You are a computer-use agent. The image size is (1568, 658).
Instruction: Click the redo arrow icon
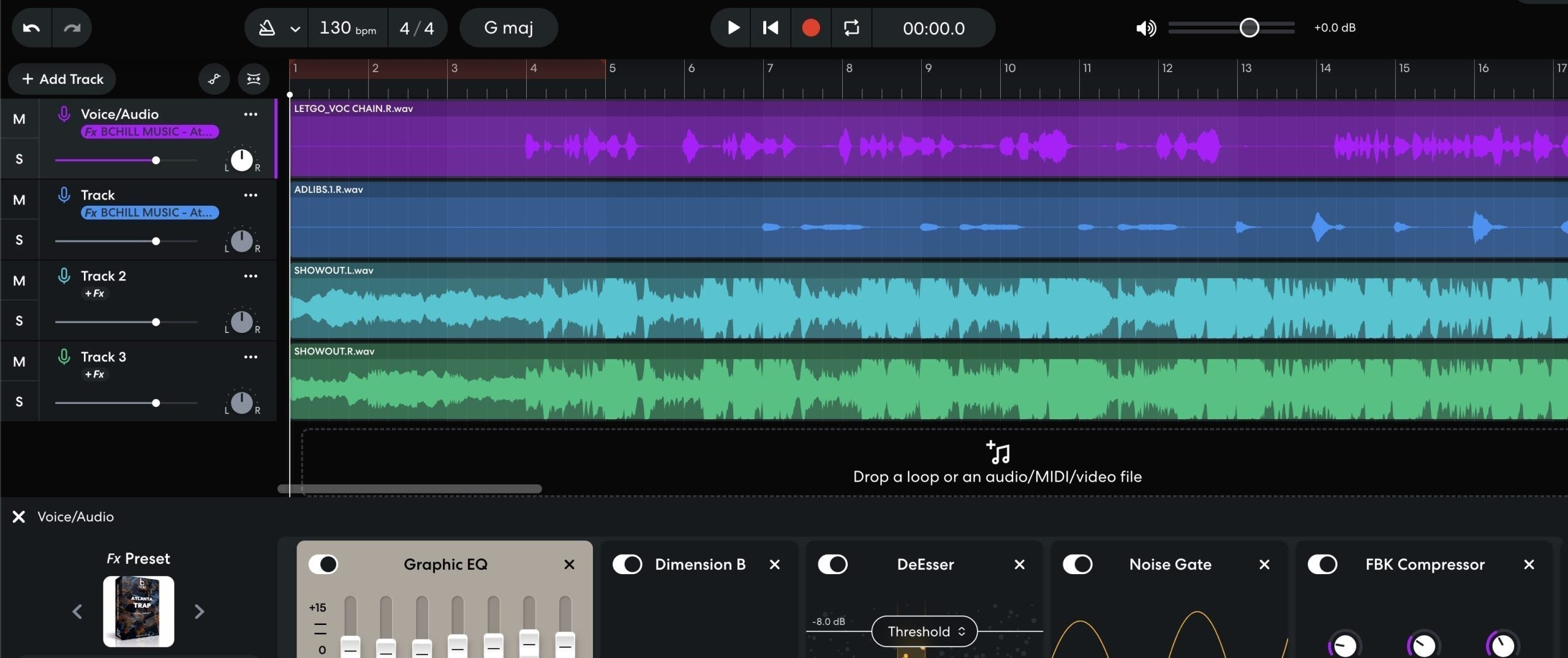[72, 28]
